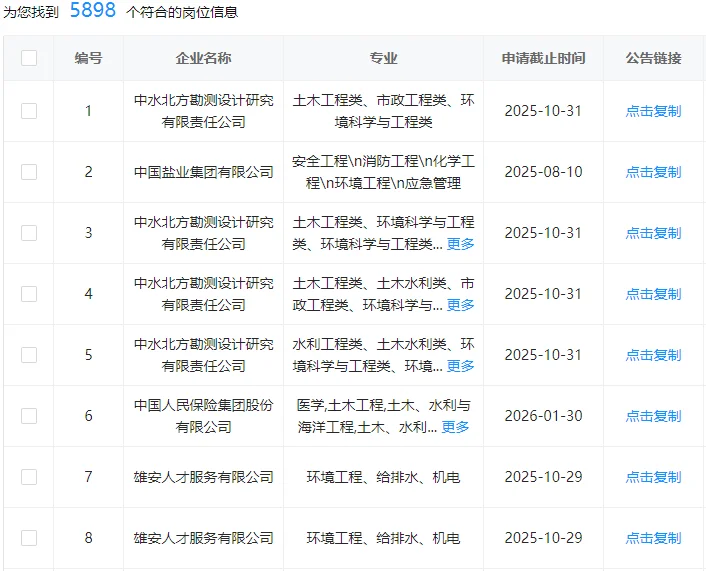
Task: Copy 公告链接 for row 4
Action: [x=653, y=294]
